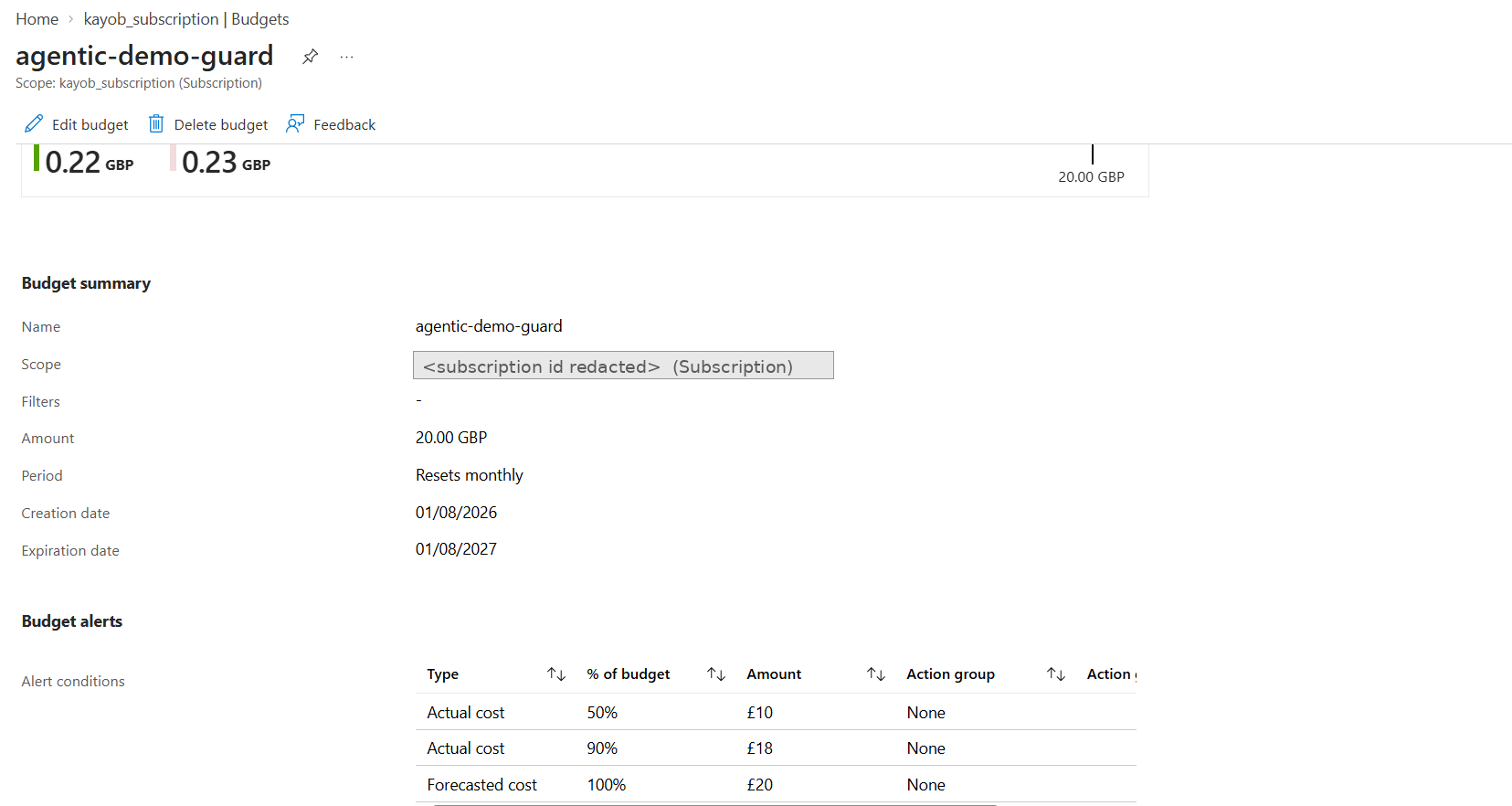
Task: Click the Feedback label in toolbar
Action: pyautogui.click(x=344, y=124)
